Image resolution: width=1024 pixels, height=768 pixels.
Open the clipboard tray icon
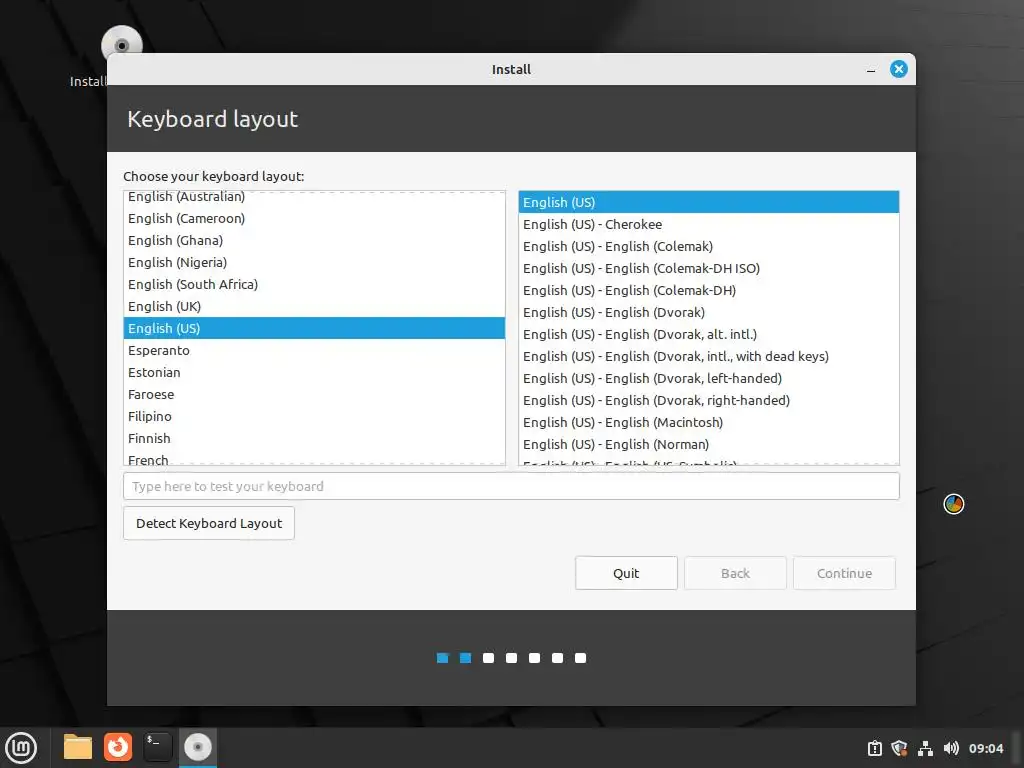(x=874, y=748)
